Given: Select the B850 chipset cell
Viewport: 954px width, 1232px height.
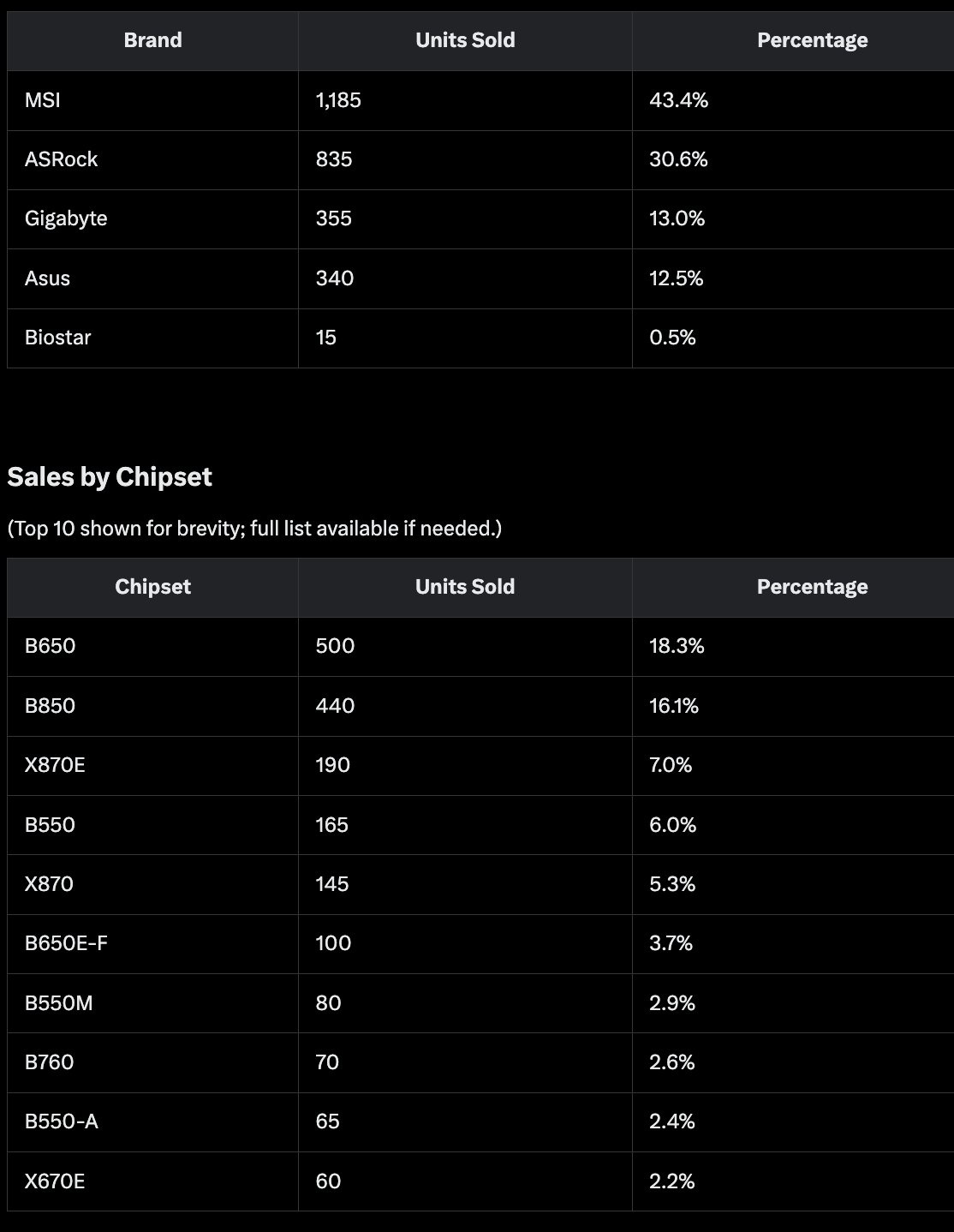Looking at the screenshot, I should [x=51, y=706].
